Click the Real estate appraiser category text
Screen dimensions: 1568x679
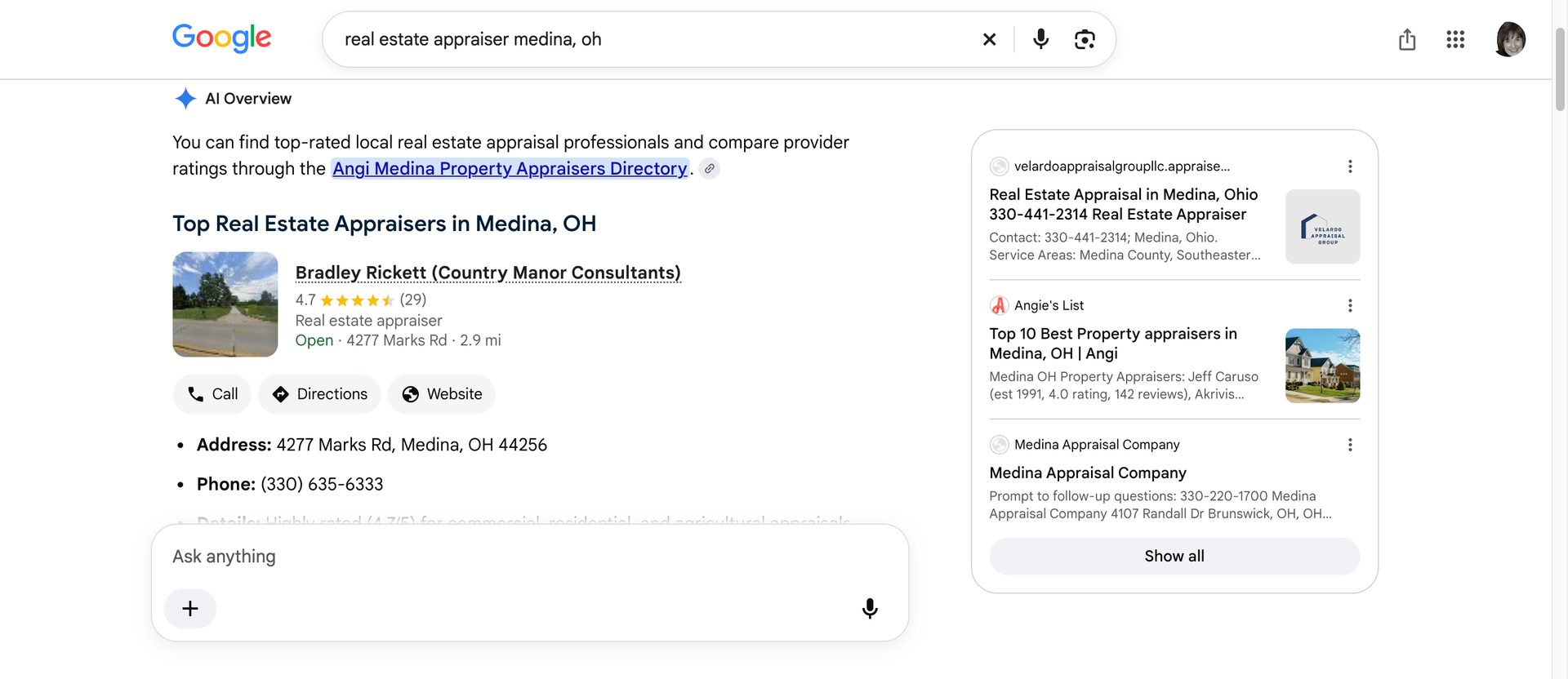pos(368,321)
